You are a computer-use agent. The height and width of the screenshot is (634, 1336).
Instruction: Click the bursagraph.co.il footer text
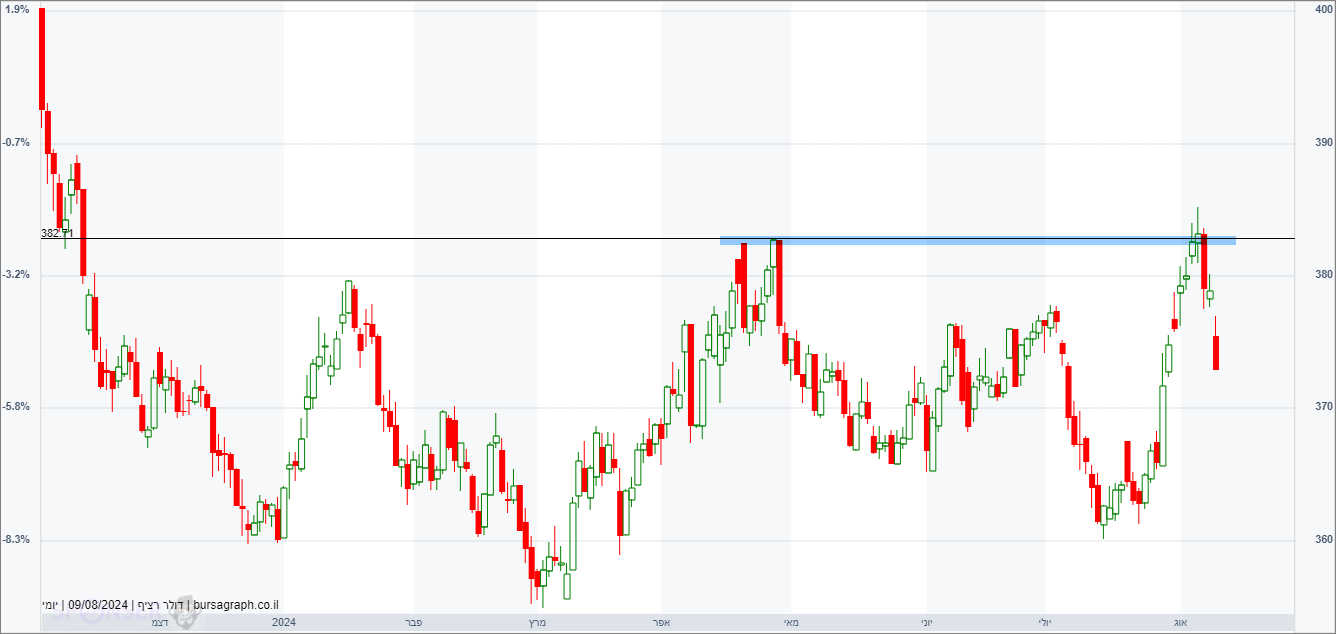tap(235, 605)
